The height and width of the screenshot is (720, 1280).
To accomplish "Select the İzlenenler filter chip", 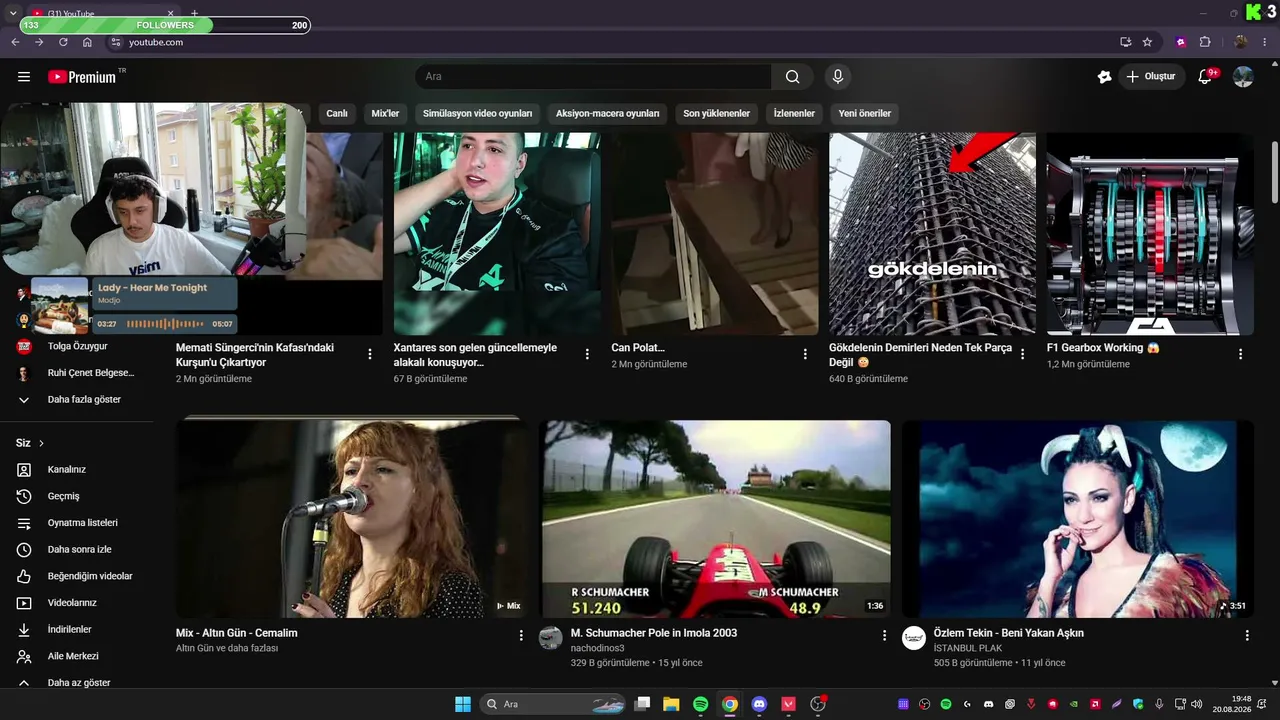I will 794,114.
